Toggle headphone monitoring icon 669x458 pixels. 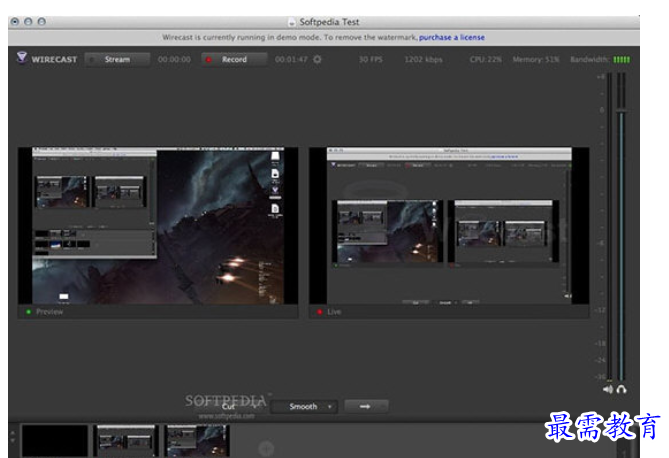tap(622, 389)
